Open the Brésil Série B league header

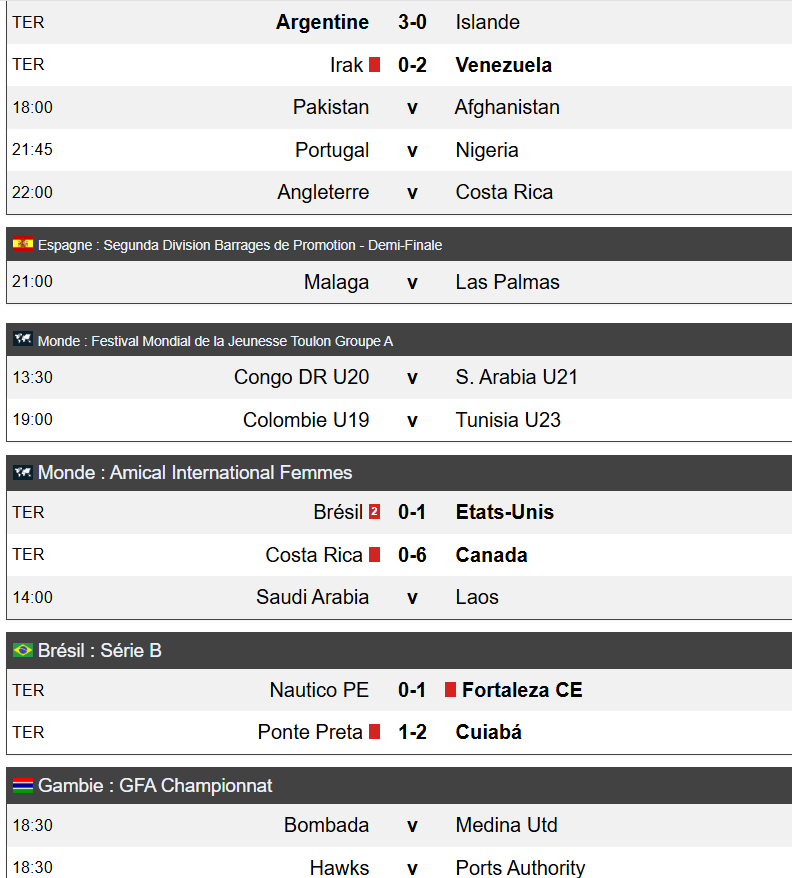399,650
